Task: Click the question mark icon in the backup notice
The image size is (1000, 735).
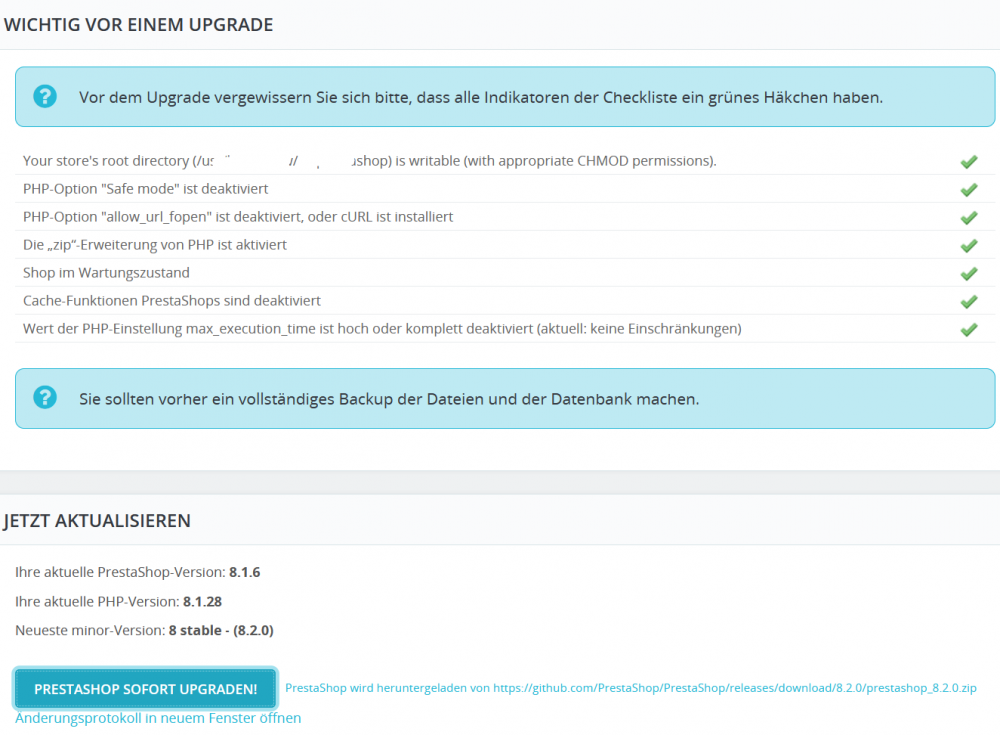Action: (45, 397)
